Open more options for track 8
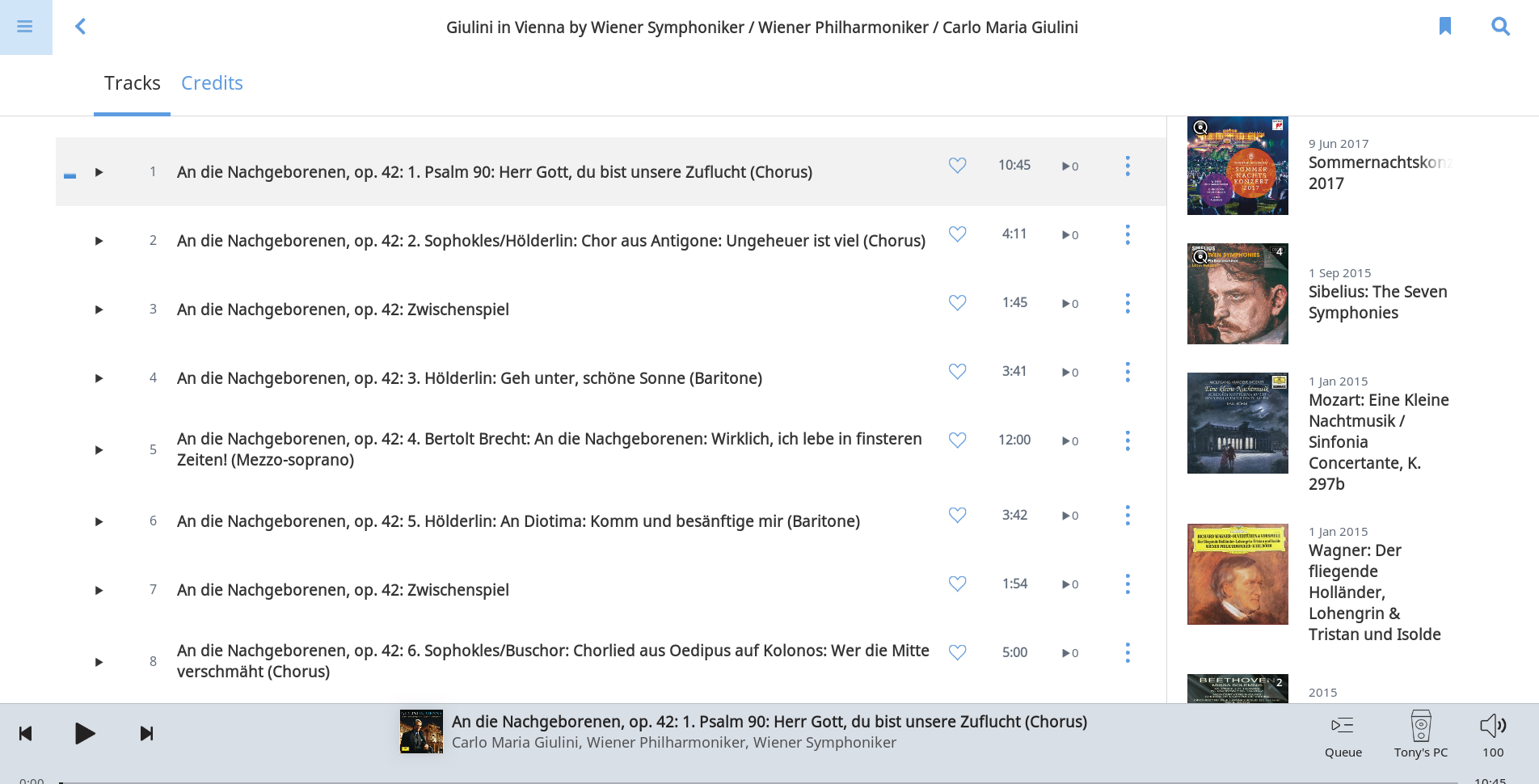This screenshot has width=1539, height=784. tap(1128, 653)
